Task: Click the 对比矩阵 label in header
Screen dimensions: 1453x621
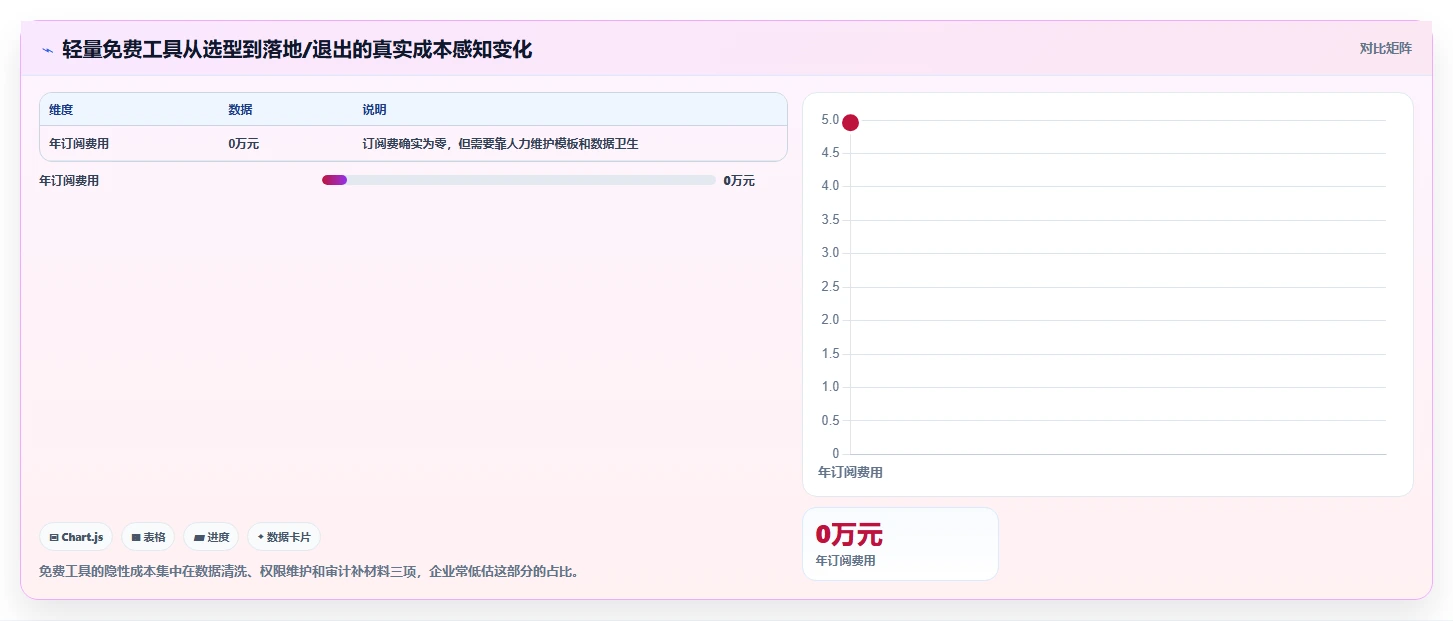Action: pyautogui.click(x=1385, y=48)
